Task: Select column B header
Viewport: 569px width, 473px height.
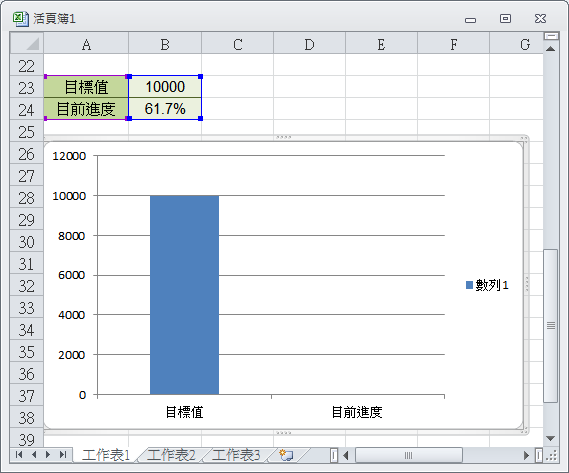Action: pyautogui.click(x=165, y=44)
